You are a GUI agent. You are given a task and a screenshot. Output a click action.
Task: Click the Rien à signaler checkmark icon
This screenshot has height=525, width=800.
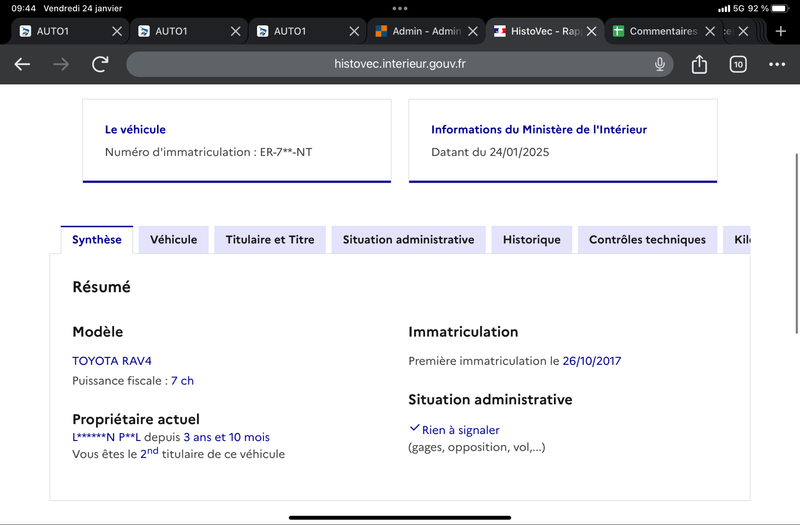tap(415, 428)
